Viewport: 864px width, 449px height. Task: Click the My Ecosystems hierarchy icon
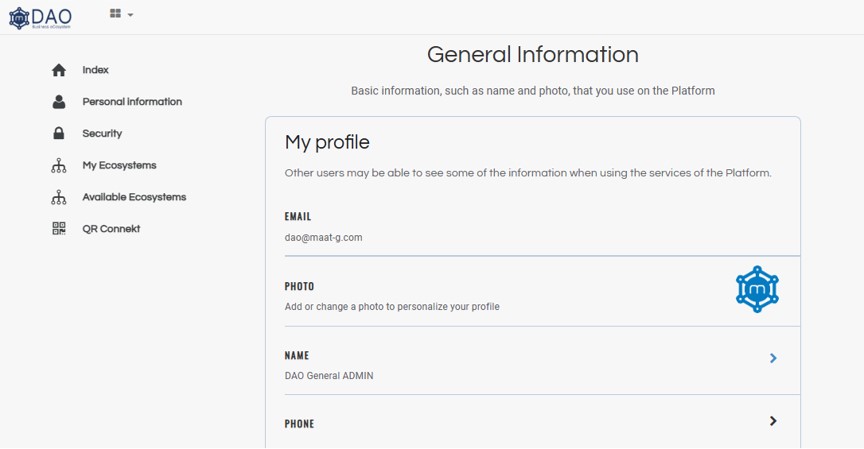[x=59, y=166]
